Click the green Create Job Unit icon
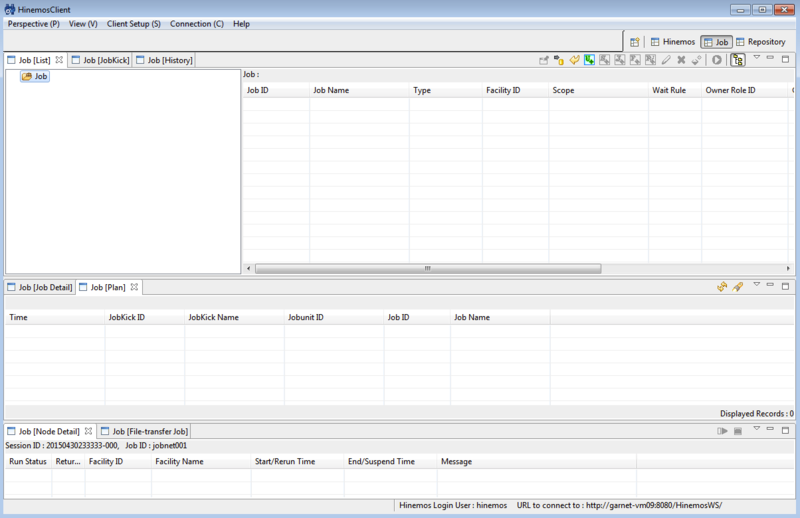Viewport: 800px width, 518px height. pos(589,60)
